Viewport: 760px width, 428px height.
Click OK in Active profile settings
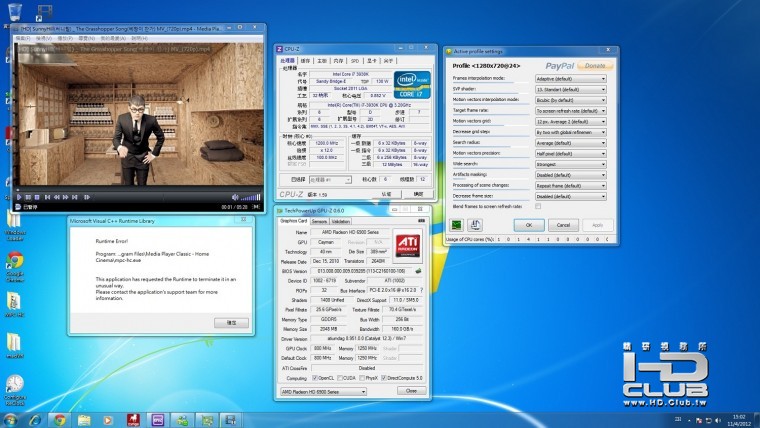pos(529,225)
